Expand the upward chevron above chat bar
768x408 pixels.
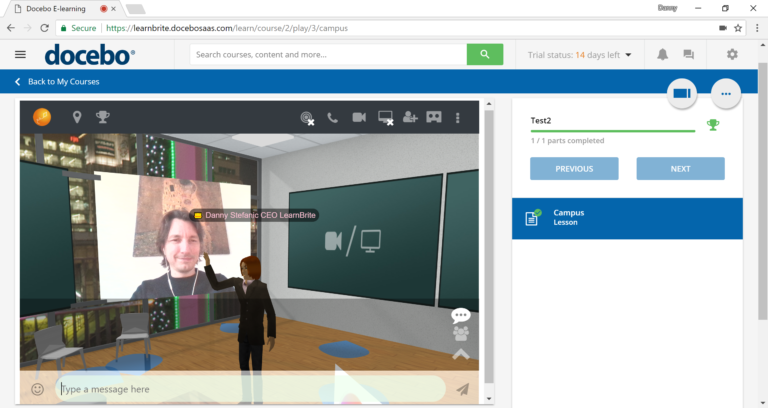tap(460, 353)
